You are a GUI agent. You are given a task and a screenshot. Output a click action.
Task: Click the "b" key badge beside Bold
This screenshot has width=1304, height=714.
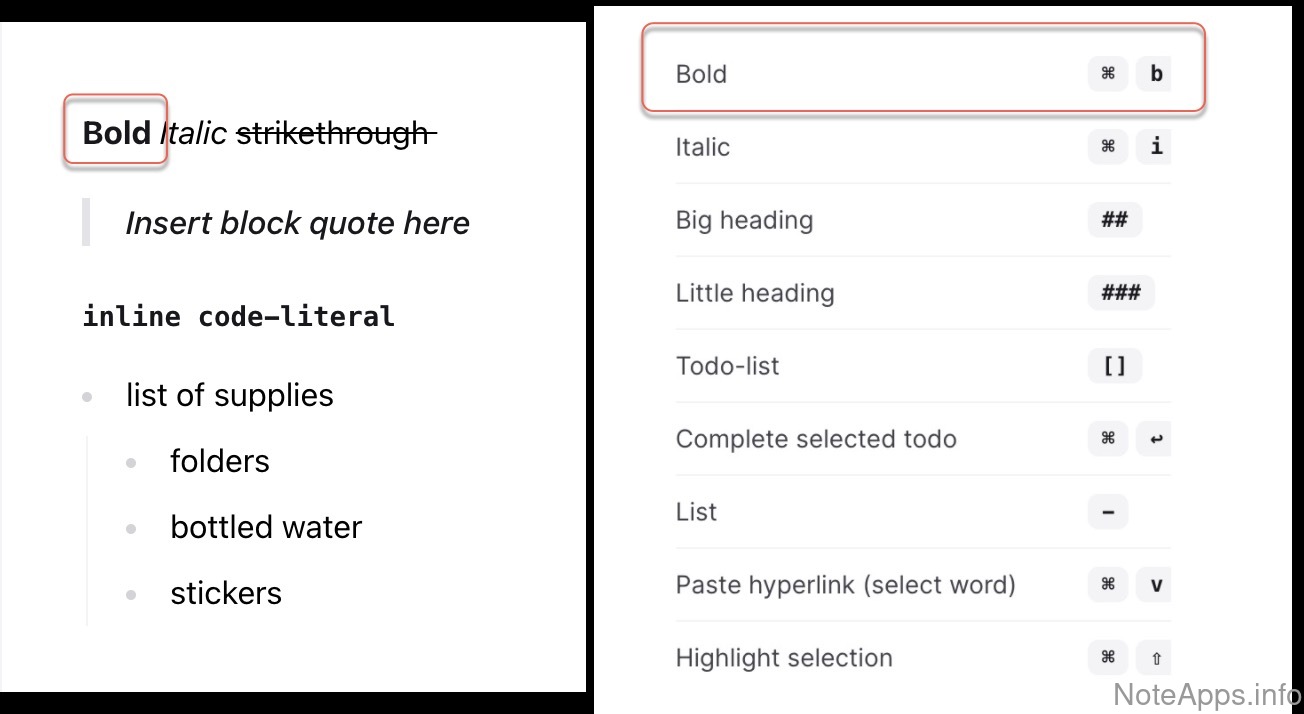point(1155,74)
